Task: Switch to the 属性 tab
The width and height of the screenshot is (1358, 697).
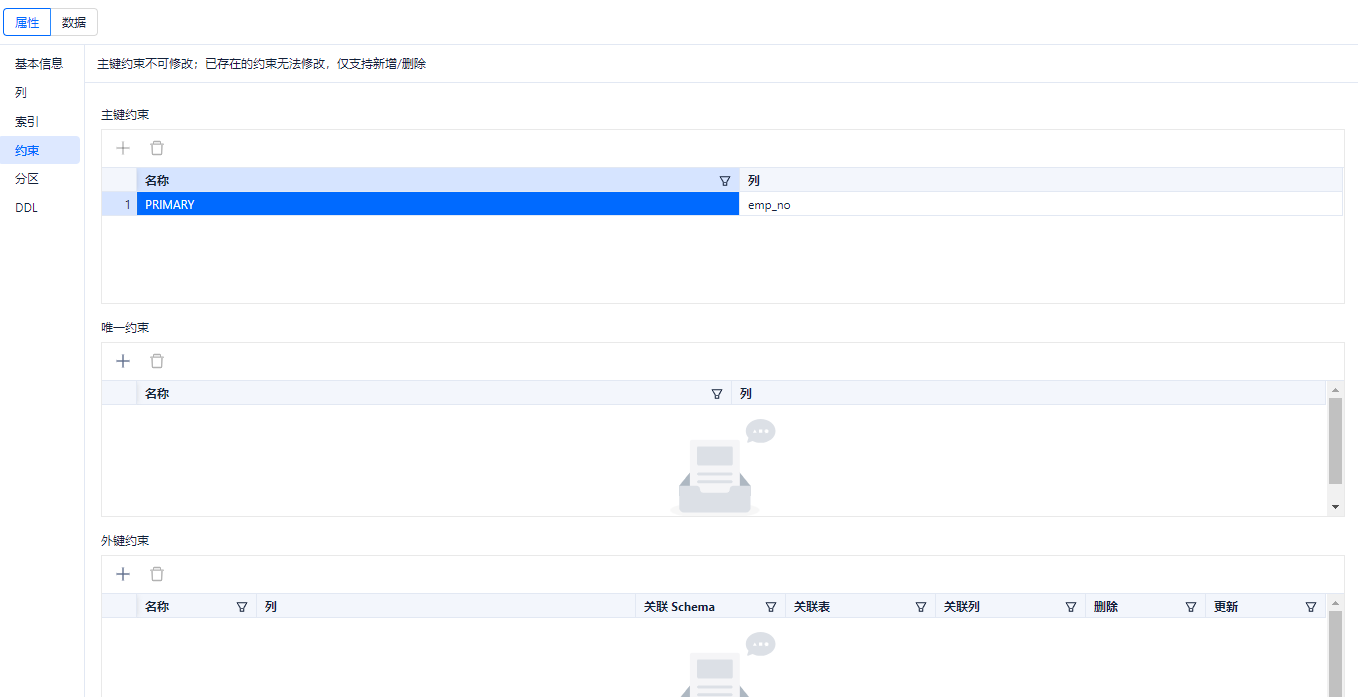Action: [x=27, y=22]
